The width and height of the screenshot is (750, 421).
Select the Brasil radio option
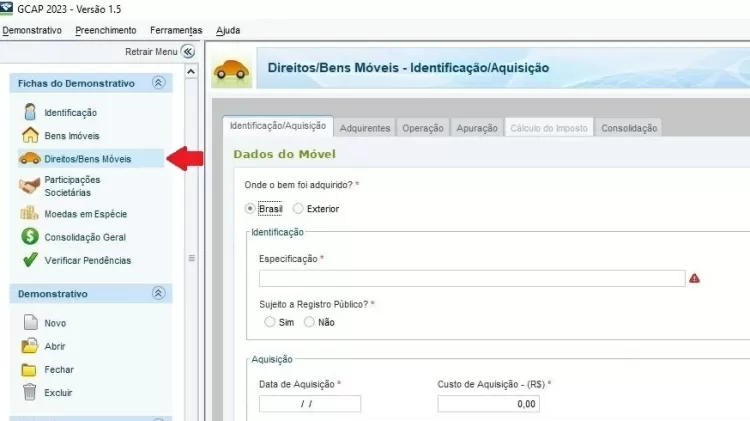(250, 209)
